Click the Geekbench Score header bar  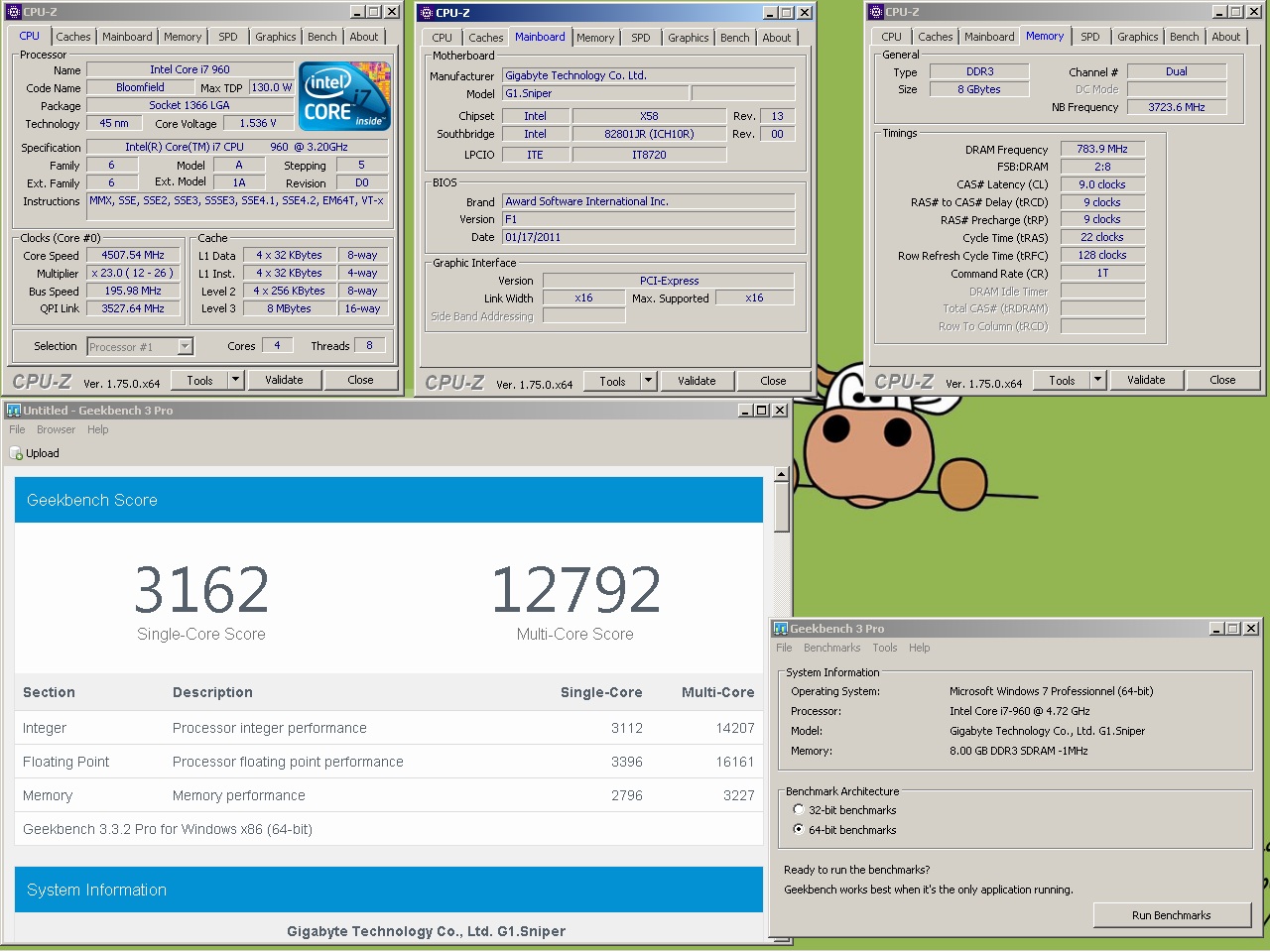tap(389, 500)
